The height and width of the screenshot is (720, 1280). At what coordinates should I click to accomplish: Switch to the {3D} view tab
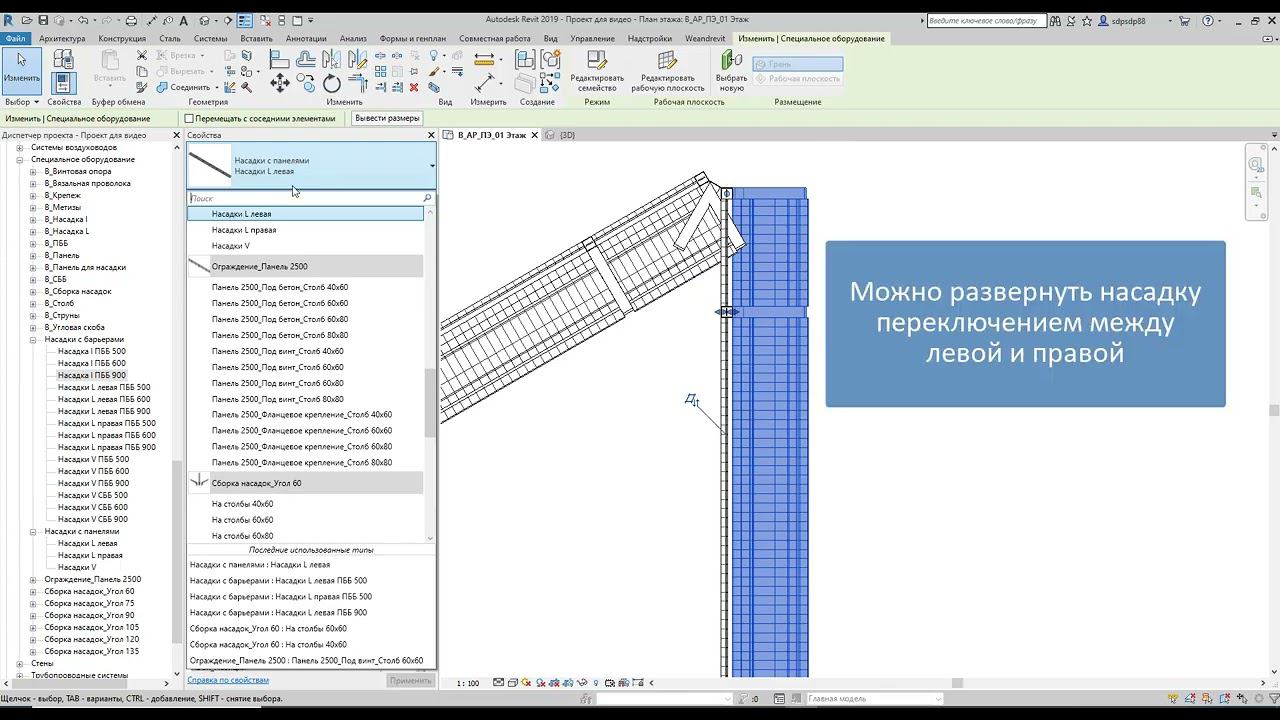567,135
